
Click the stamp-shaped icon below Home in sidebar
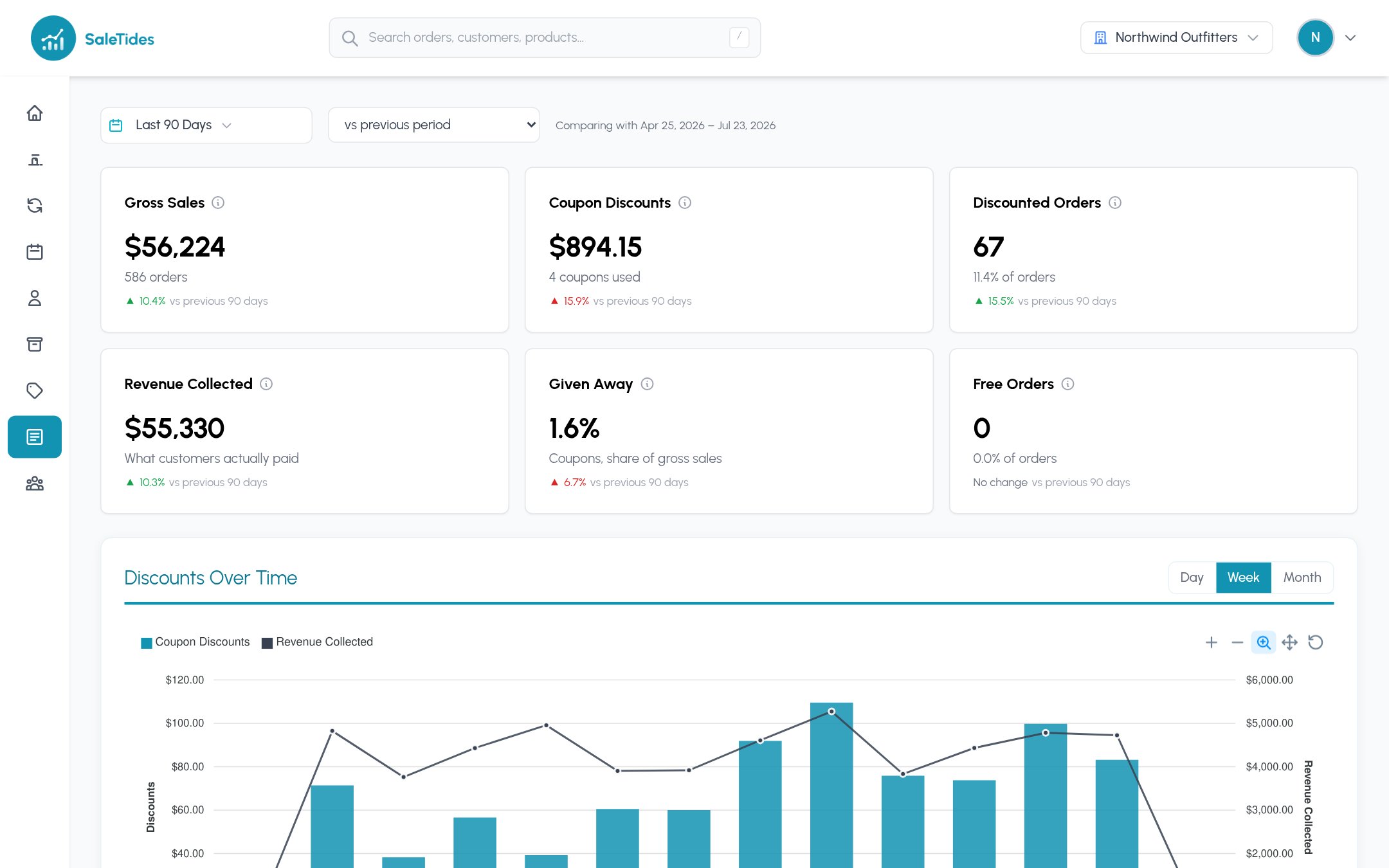35,159
